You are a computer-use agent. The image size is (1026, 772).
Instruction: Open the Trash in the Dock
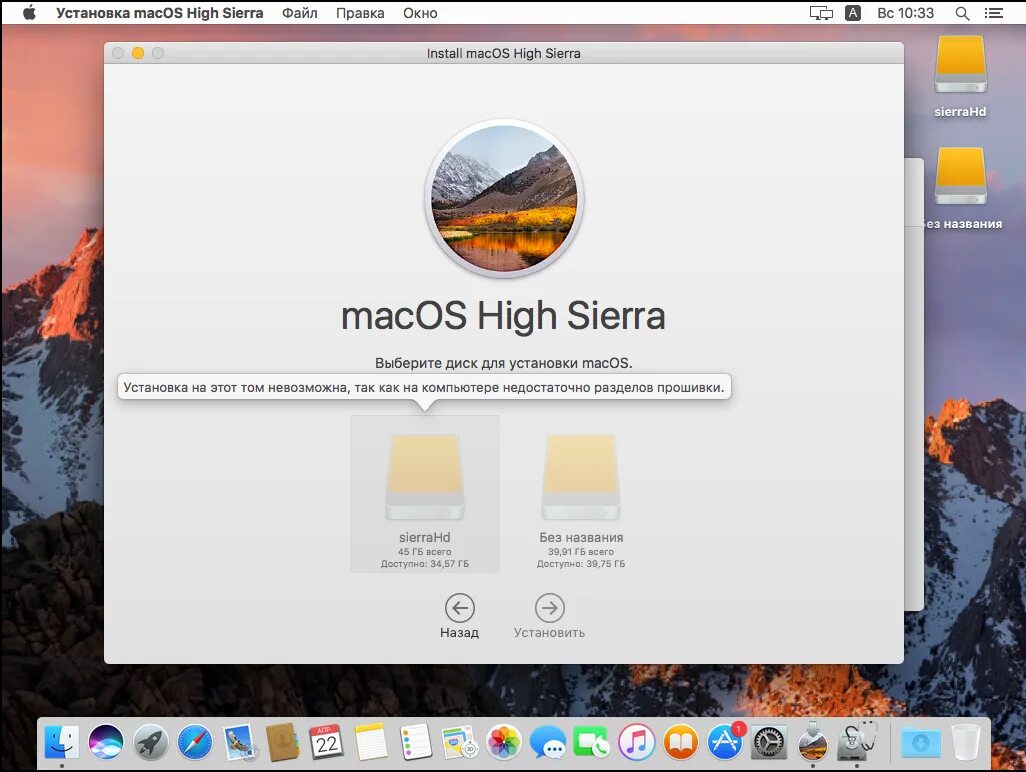pyautogui.click(x=966, y=742)
